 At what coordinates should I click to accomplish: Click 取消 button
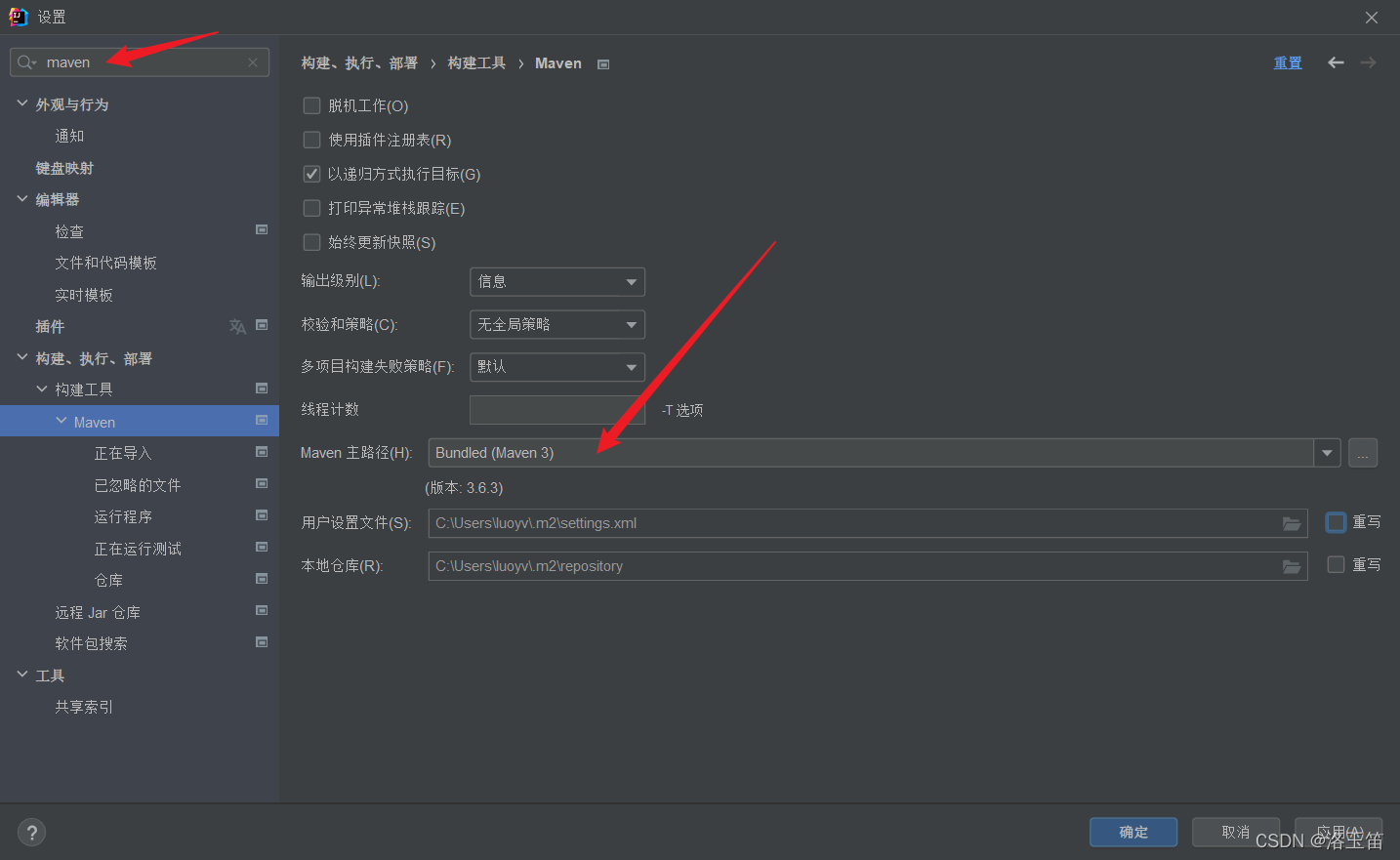click(x=1236, y=833)
